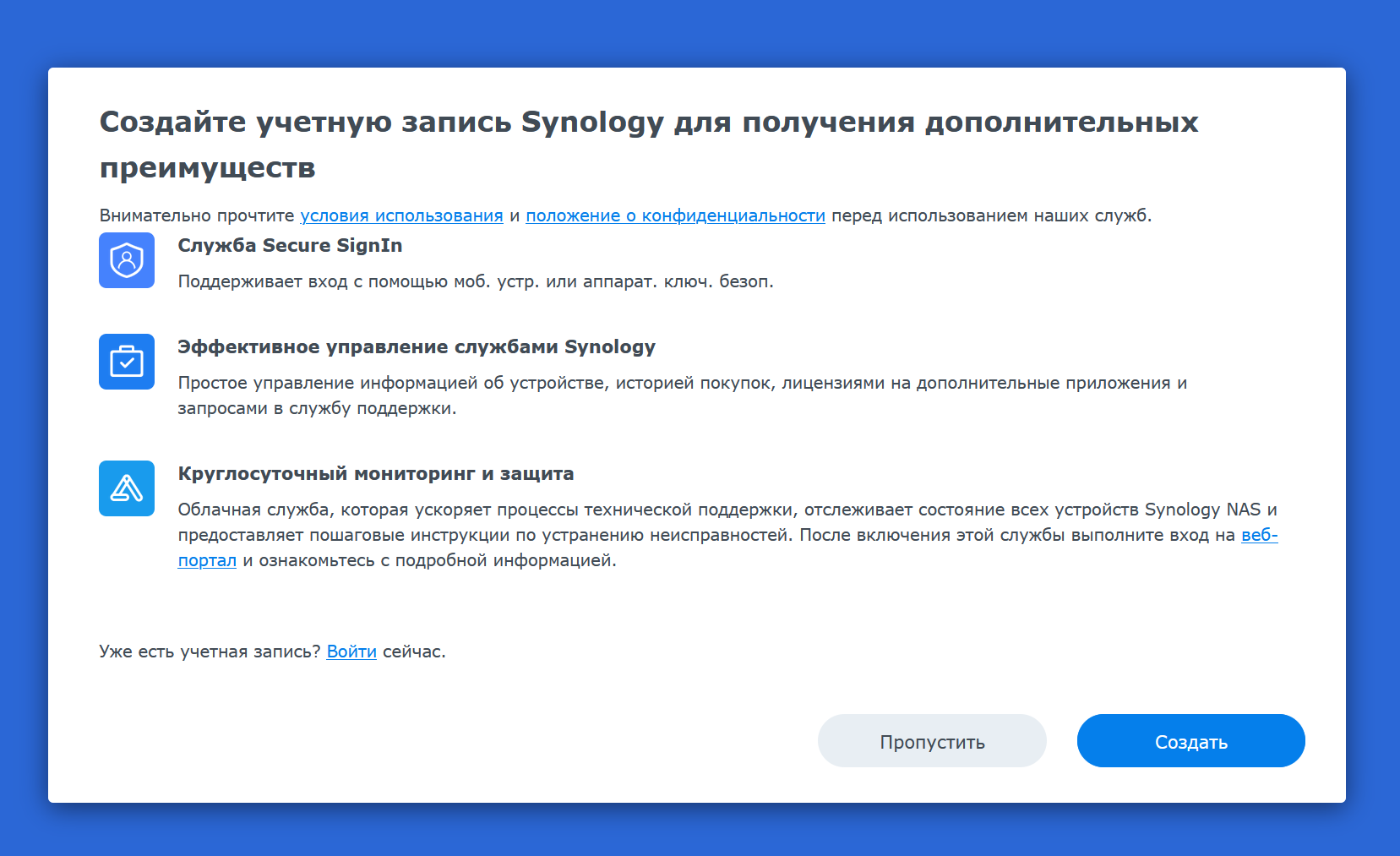
Task: Click the Secure SignIn shield icon
Action: pyautogui.click(x=127, y=260)
